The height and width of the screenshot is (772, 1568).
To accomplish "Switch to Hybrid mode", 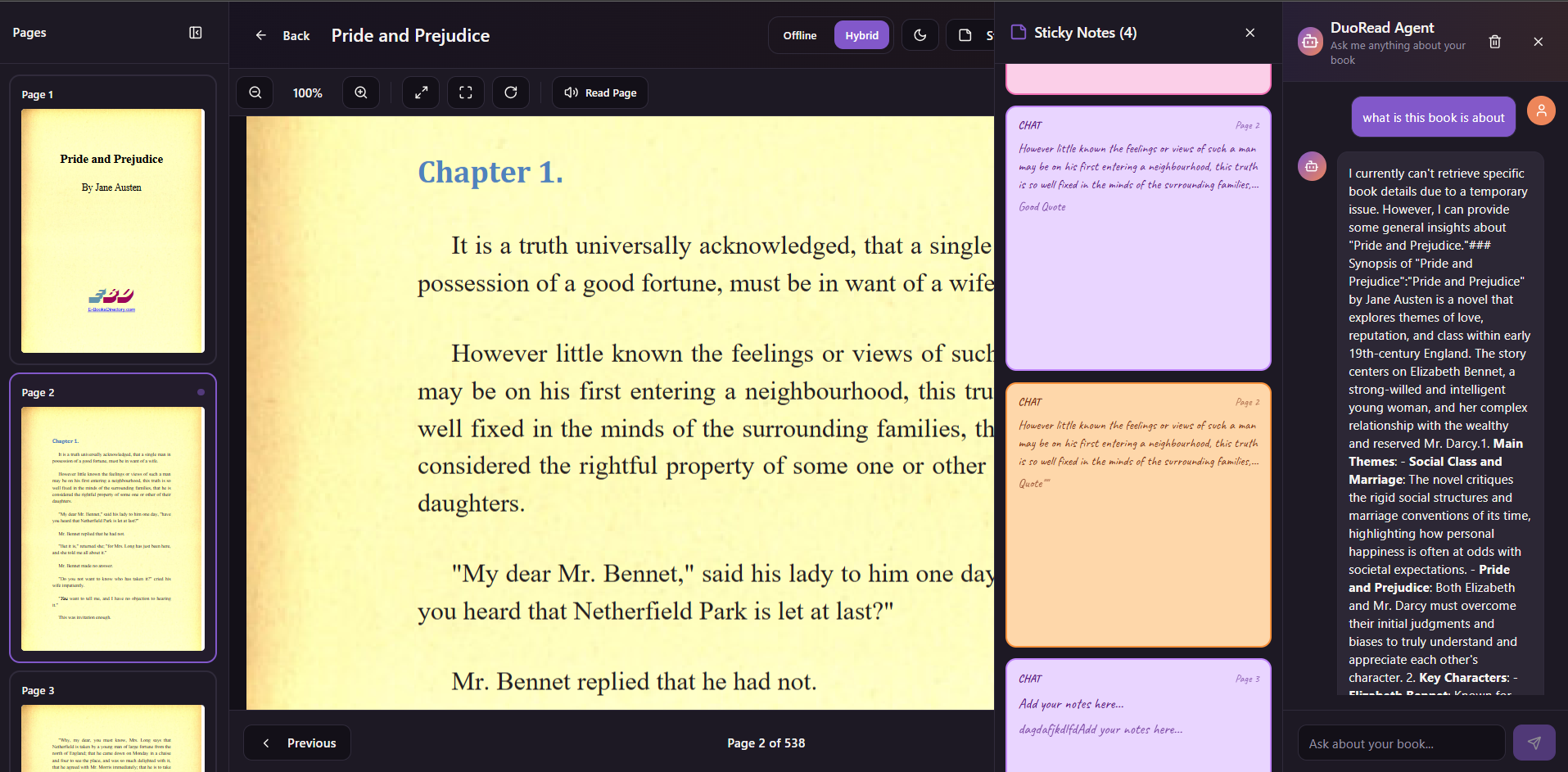I will click(861, 35).
